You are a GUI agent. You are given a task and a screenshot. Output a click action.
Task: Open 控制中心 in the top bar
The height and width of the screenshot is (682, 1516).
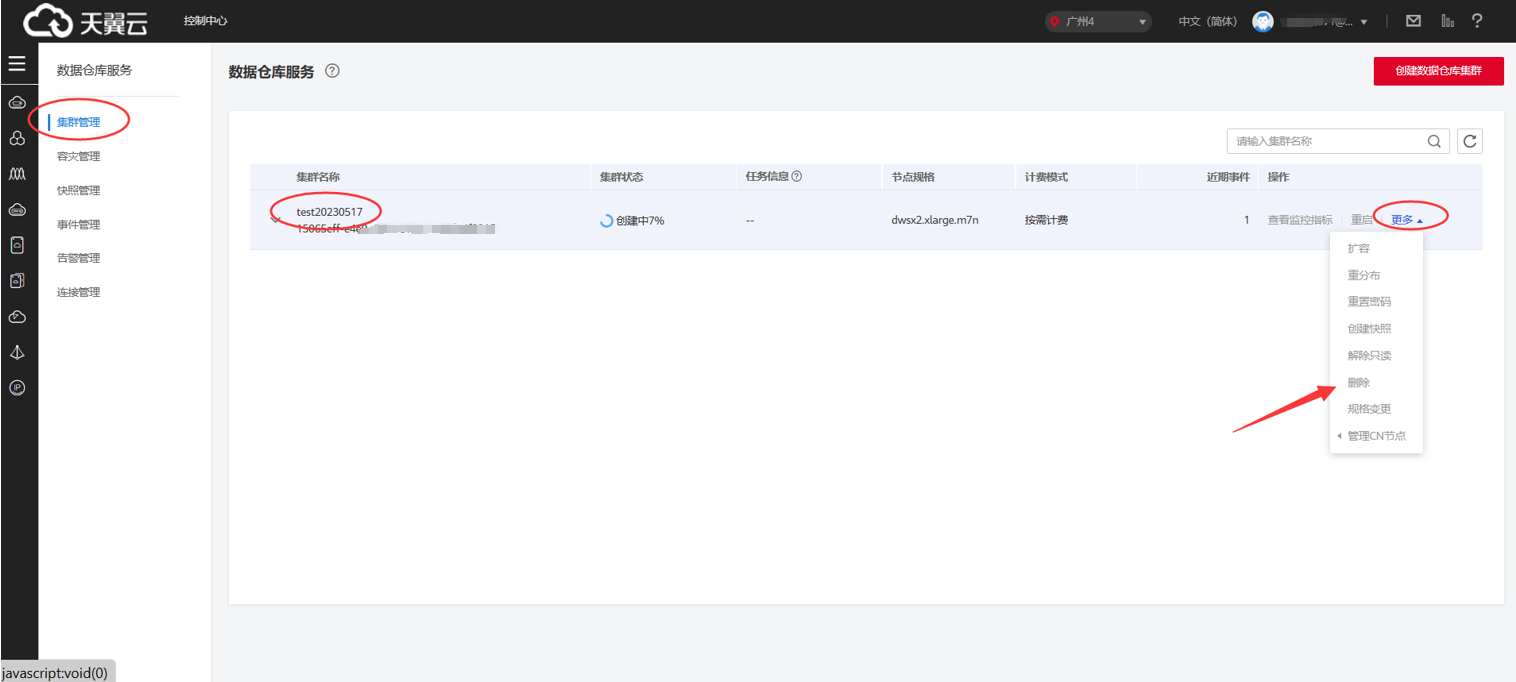[x=205, y=21]
